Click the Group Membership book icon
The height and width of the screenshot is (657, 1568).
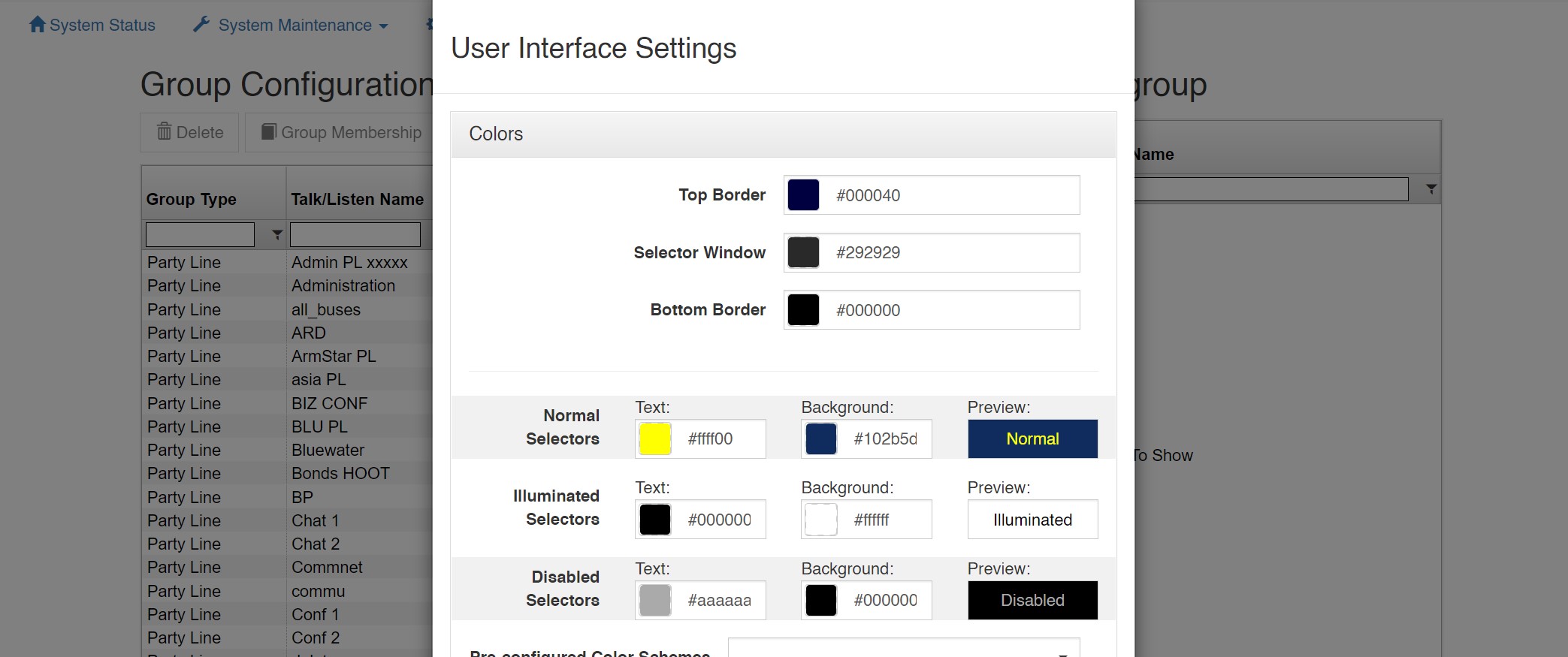pos(268,131)
